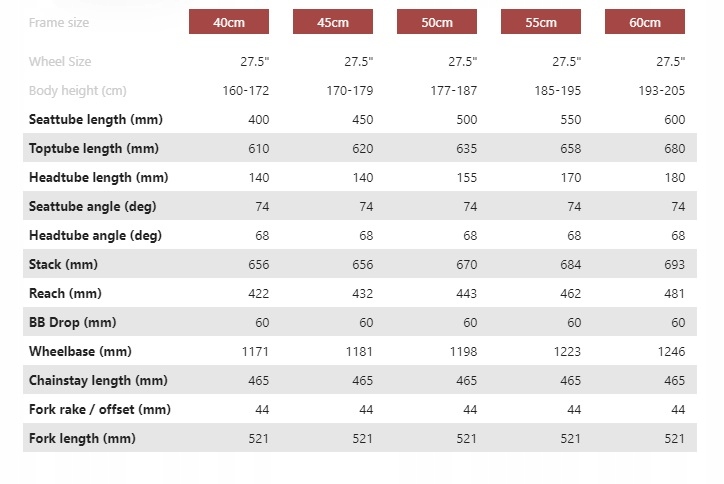Select the Wheel Size row label
The image size is (724, 484).
60,62
